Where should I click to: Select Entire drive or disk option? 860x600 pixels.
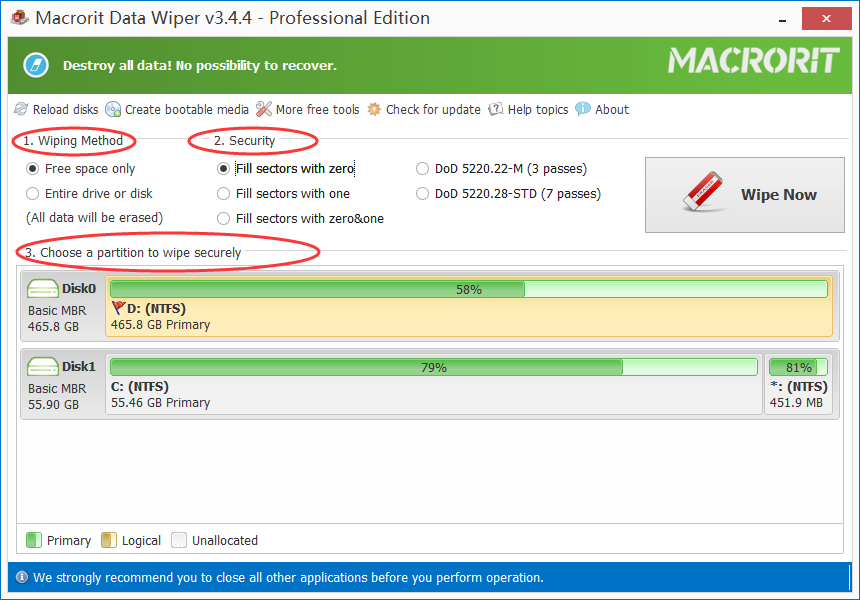(x=33, y=194)
